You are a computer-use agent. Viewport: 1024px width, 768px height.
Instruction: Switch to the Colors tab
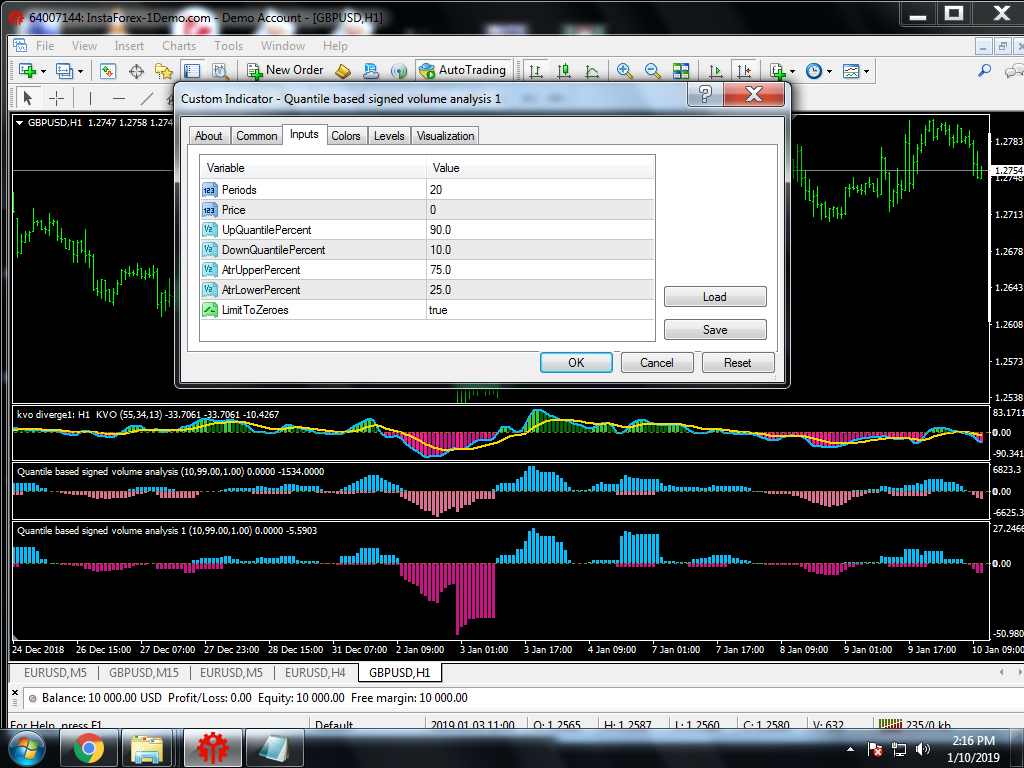tap(346, 136)
